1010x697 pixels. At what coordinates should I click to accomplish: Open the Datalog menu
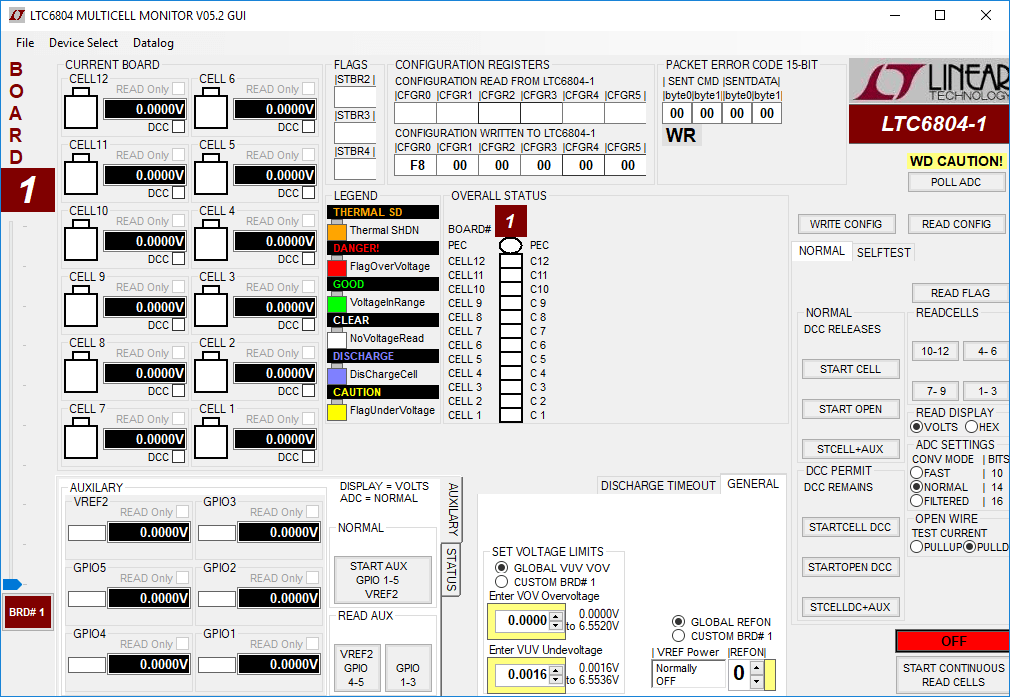(x=153, y=43)
